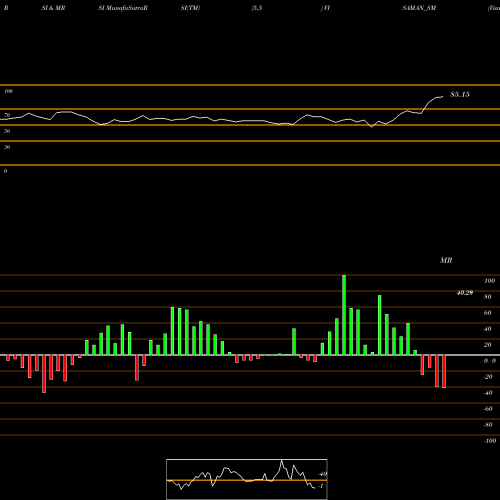Click the RSI axis label 100
The width and height of the screenshot is (500, 500).
click(9, 91)
